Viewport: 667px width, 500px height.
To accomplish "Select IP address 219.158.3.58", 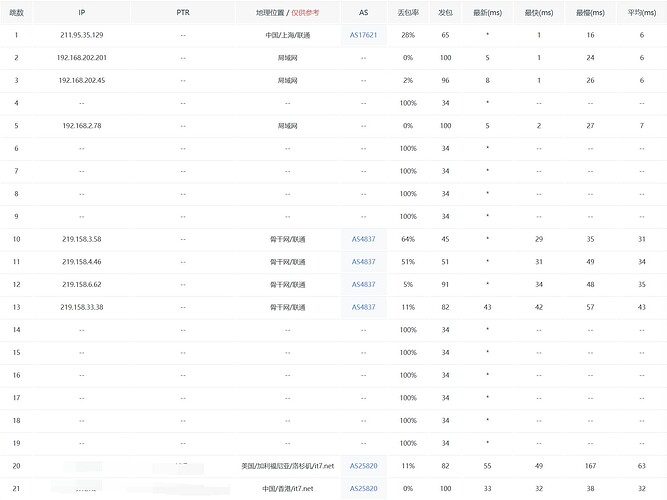I will pyautogui.click(x=82, y=239).
